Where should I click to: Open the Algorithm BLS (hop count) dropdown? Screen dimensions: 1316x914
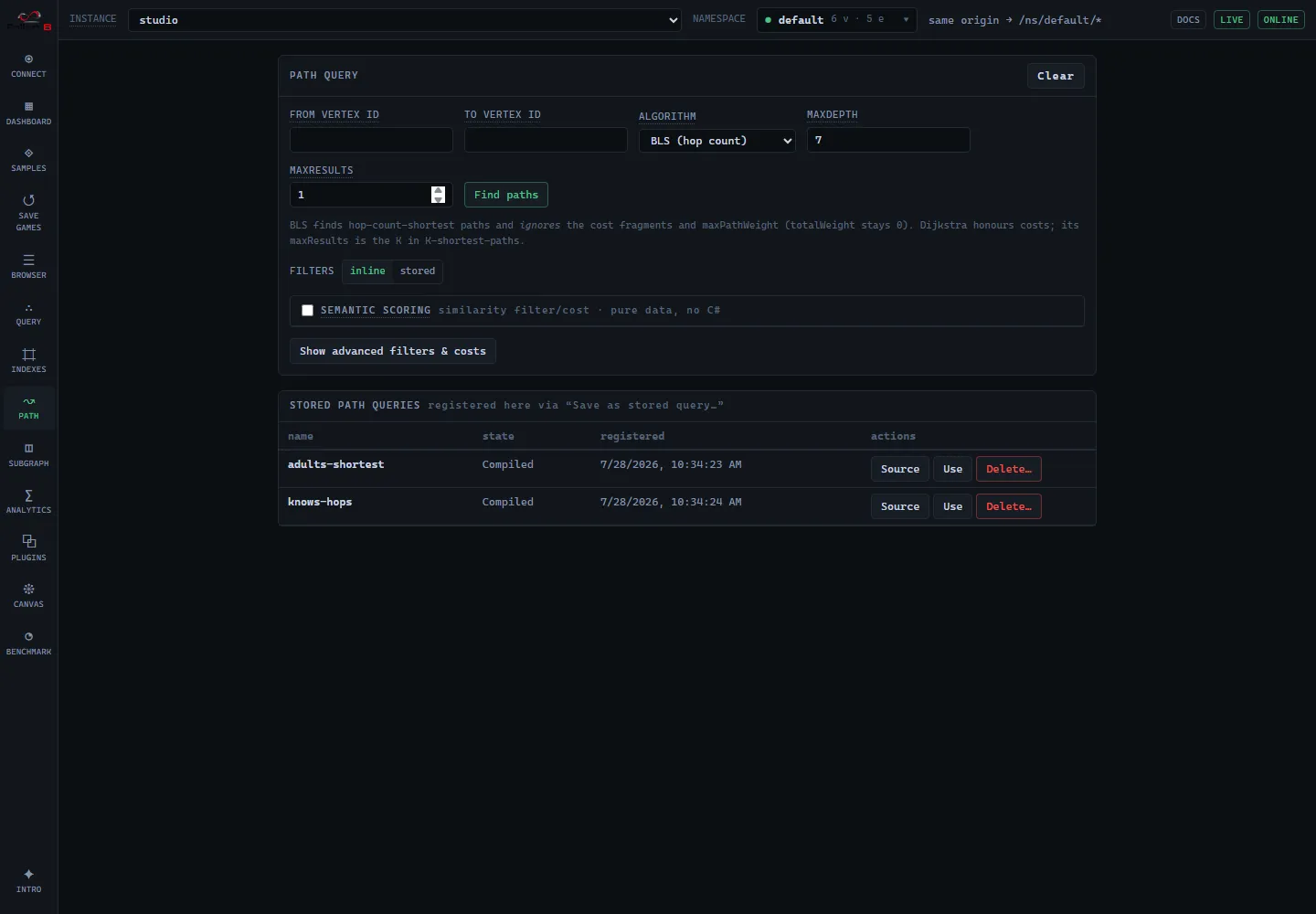(717, 141)
